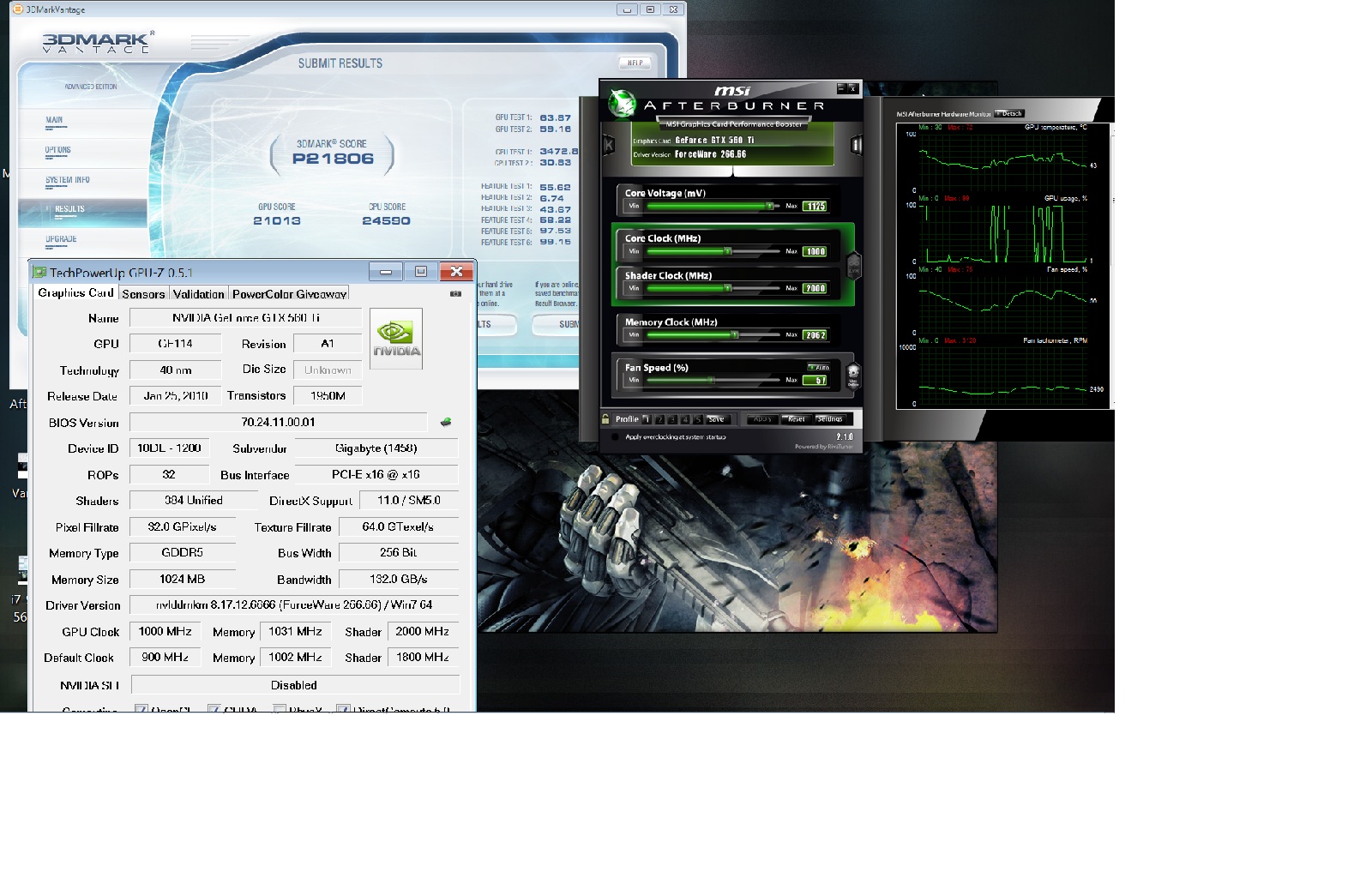Open the Validation tab in GPU-Z
This screenshot has width=1372, height=878.
click(x=198, y=294)
